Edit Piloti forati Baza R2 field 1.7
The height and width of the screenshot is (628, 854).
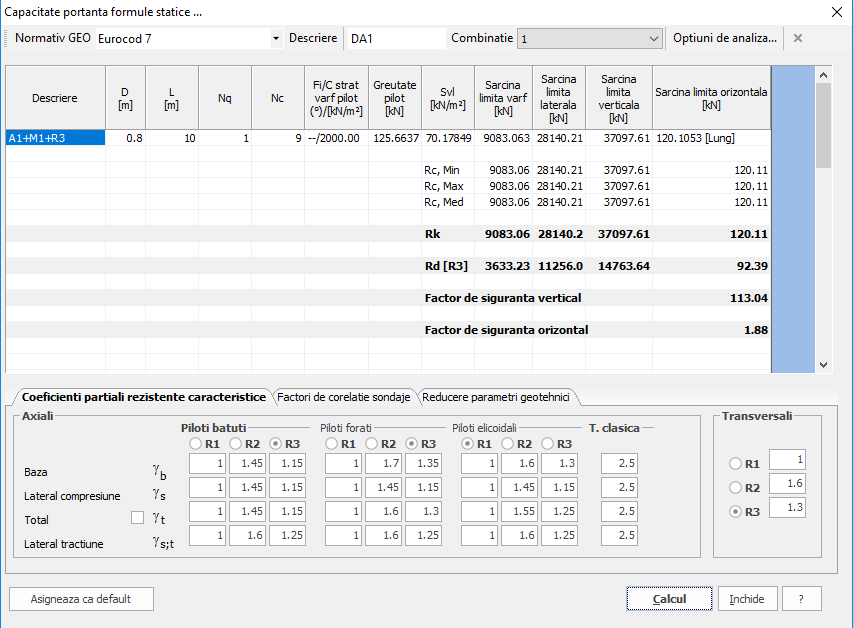pyautogui.click(x=383, y=464)
